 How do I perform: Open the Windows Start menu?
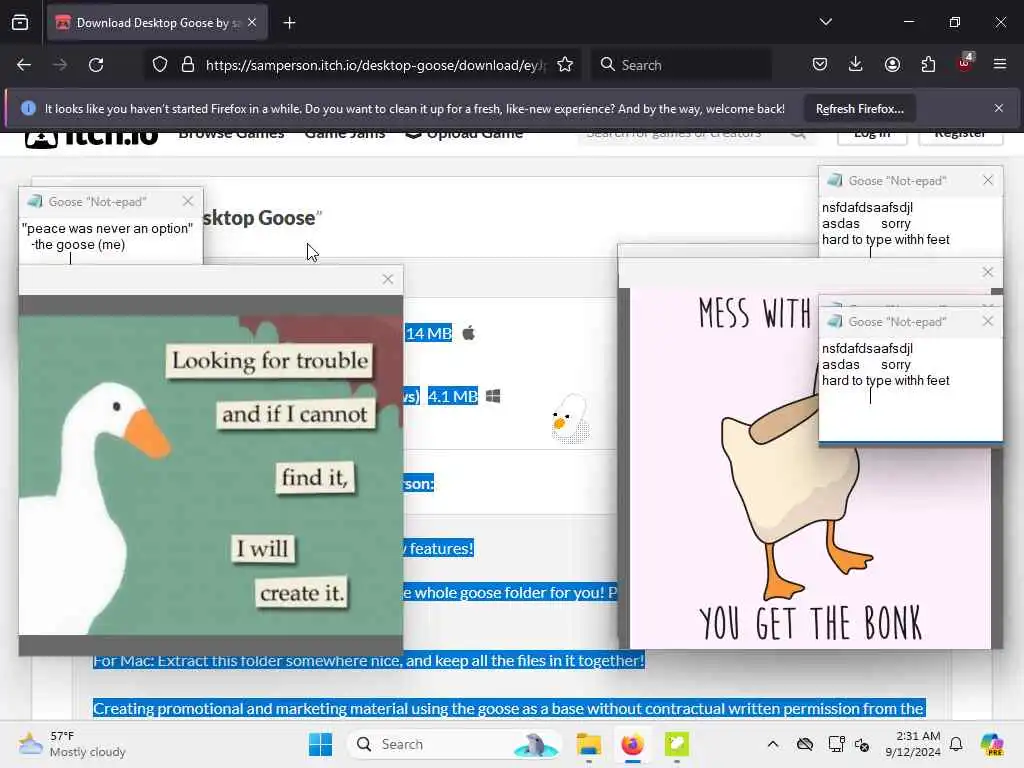point(320,744)
